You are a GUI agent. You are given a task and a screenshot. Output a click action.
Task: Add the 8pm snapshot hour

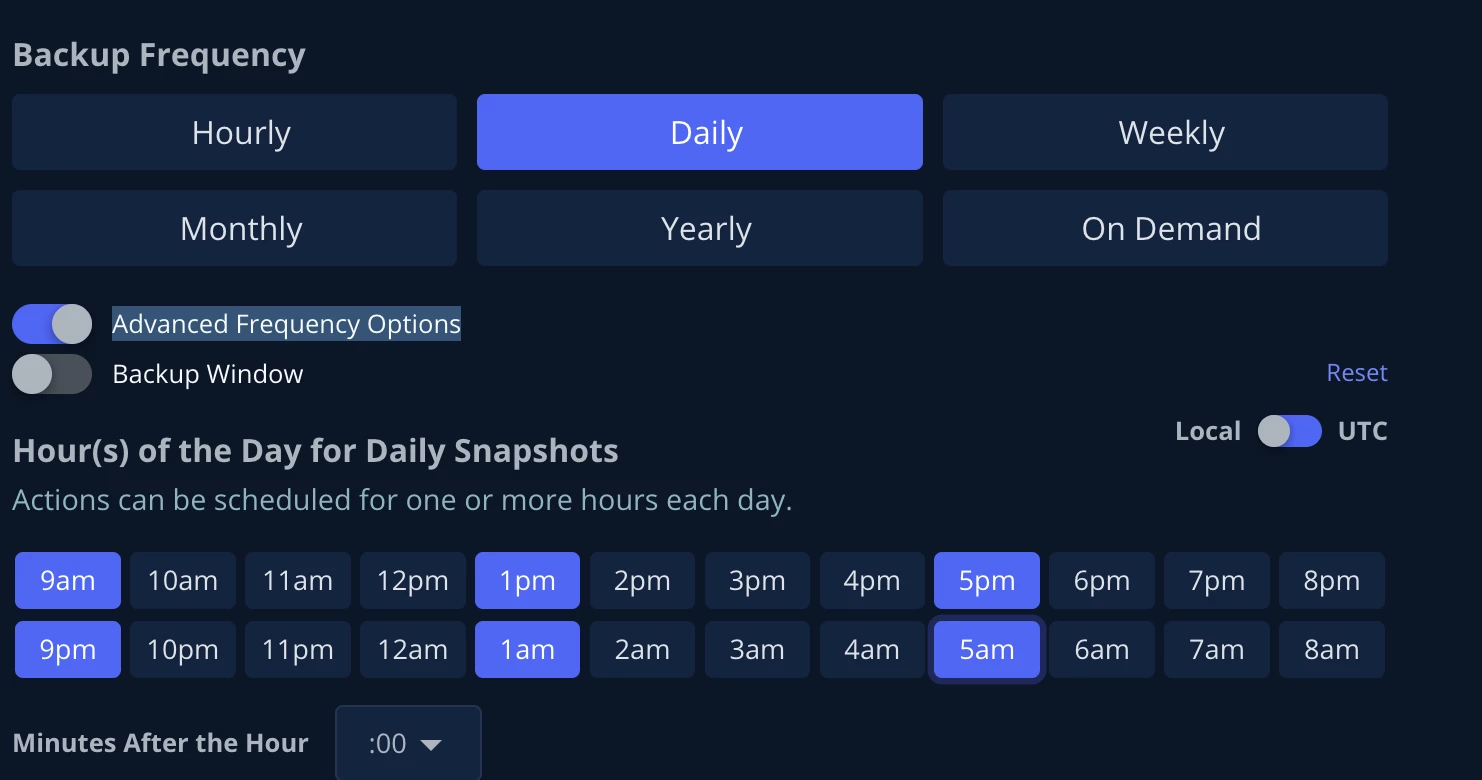click(1332, 581)
